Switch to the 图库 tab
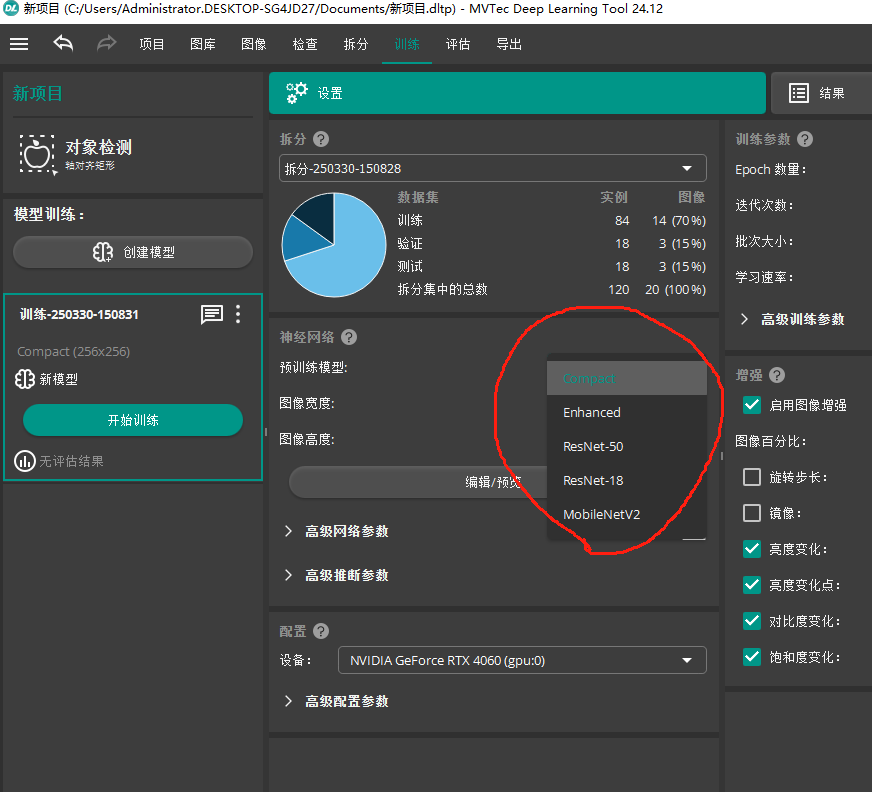This screenshot has width=872, height=792. [x=202, y=44]
